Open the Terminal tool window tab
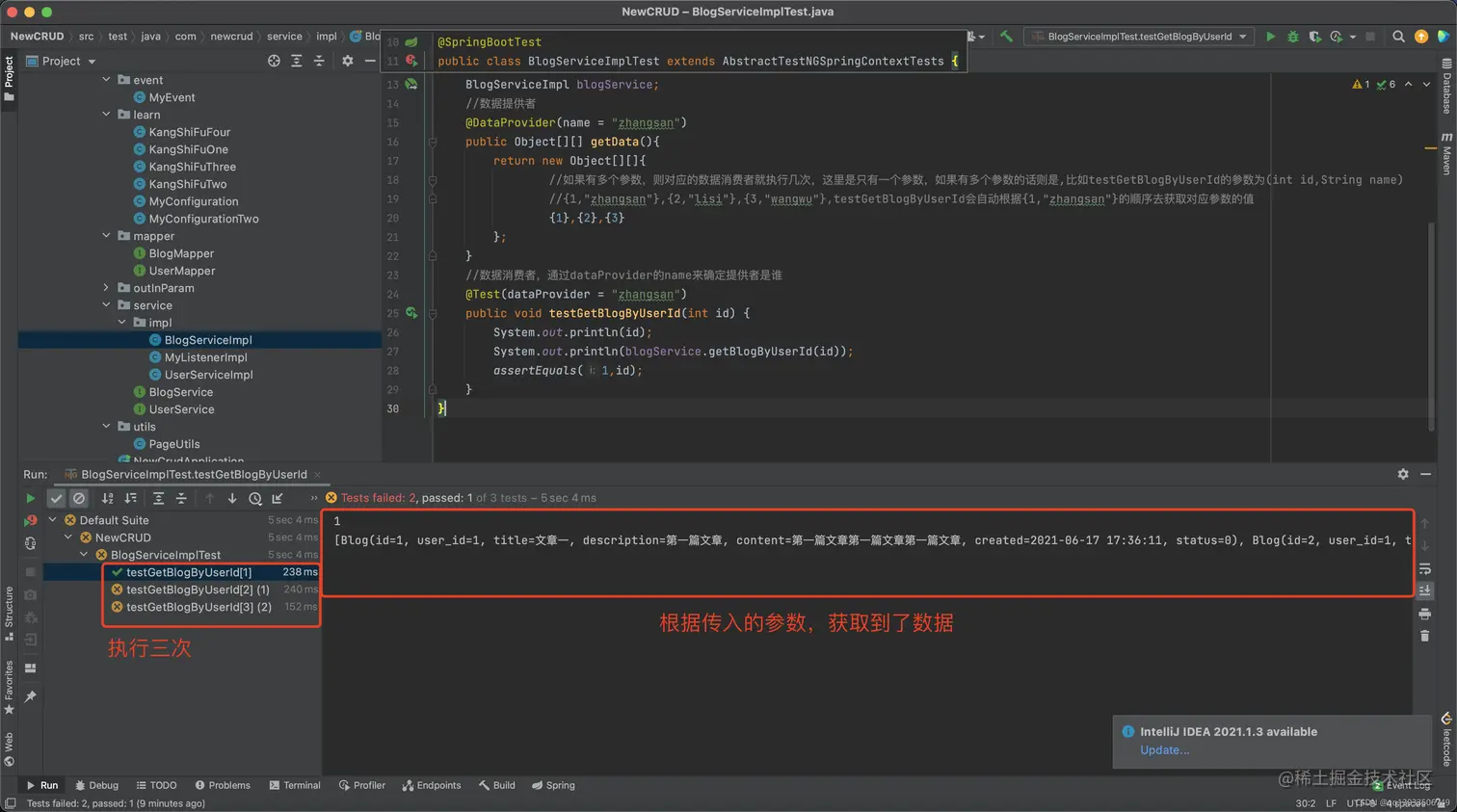 tap(294, 785)
